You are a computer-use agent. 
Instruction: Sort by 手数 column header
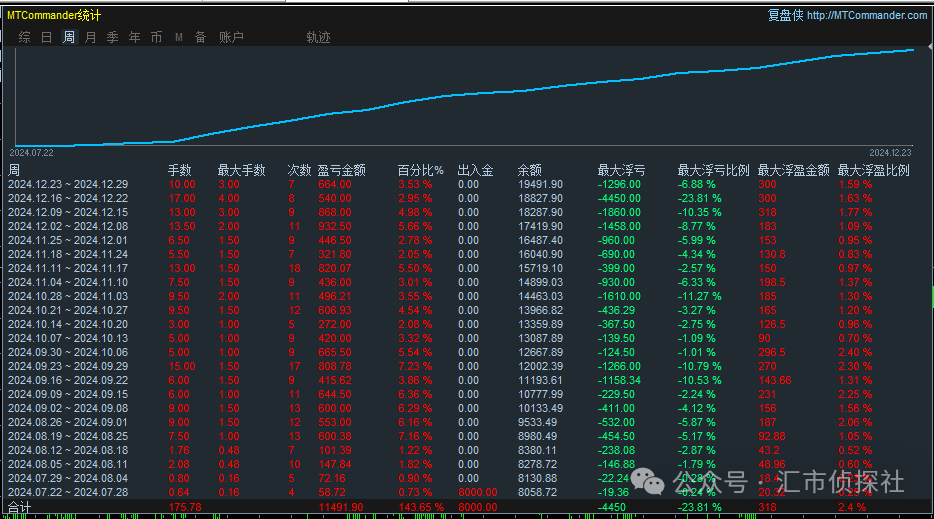coord(179,170)
